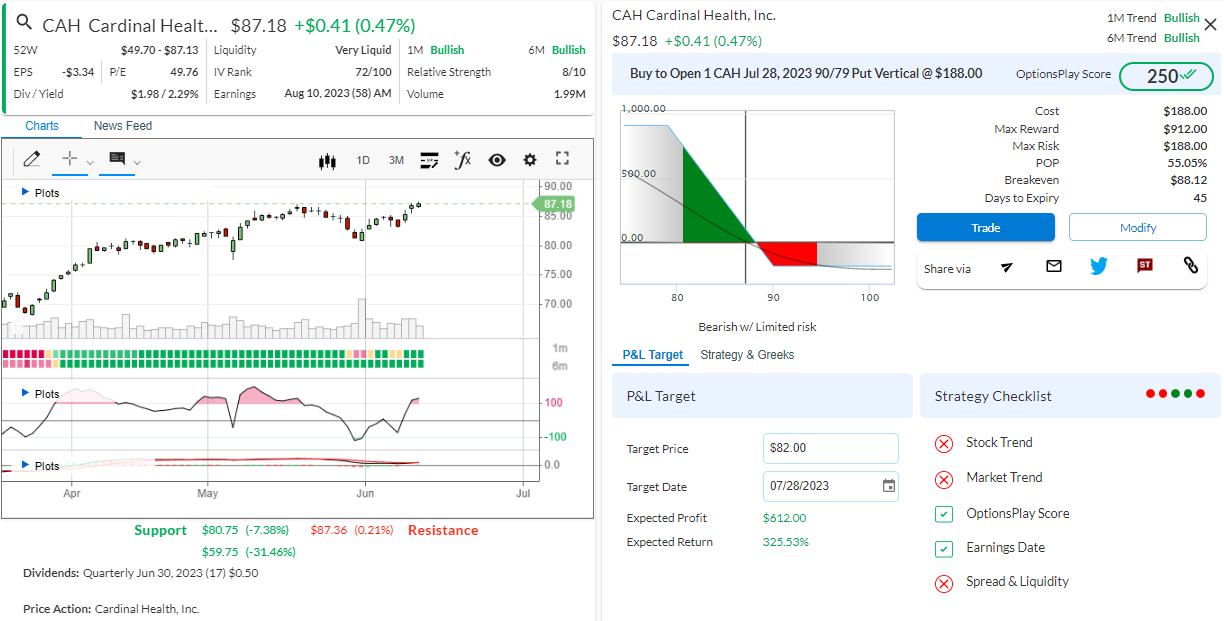Toggle chart visibility eye icon

(x=497, y=160)
